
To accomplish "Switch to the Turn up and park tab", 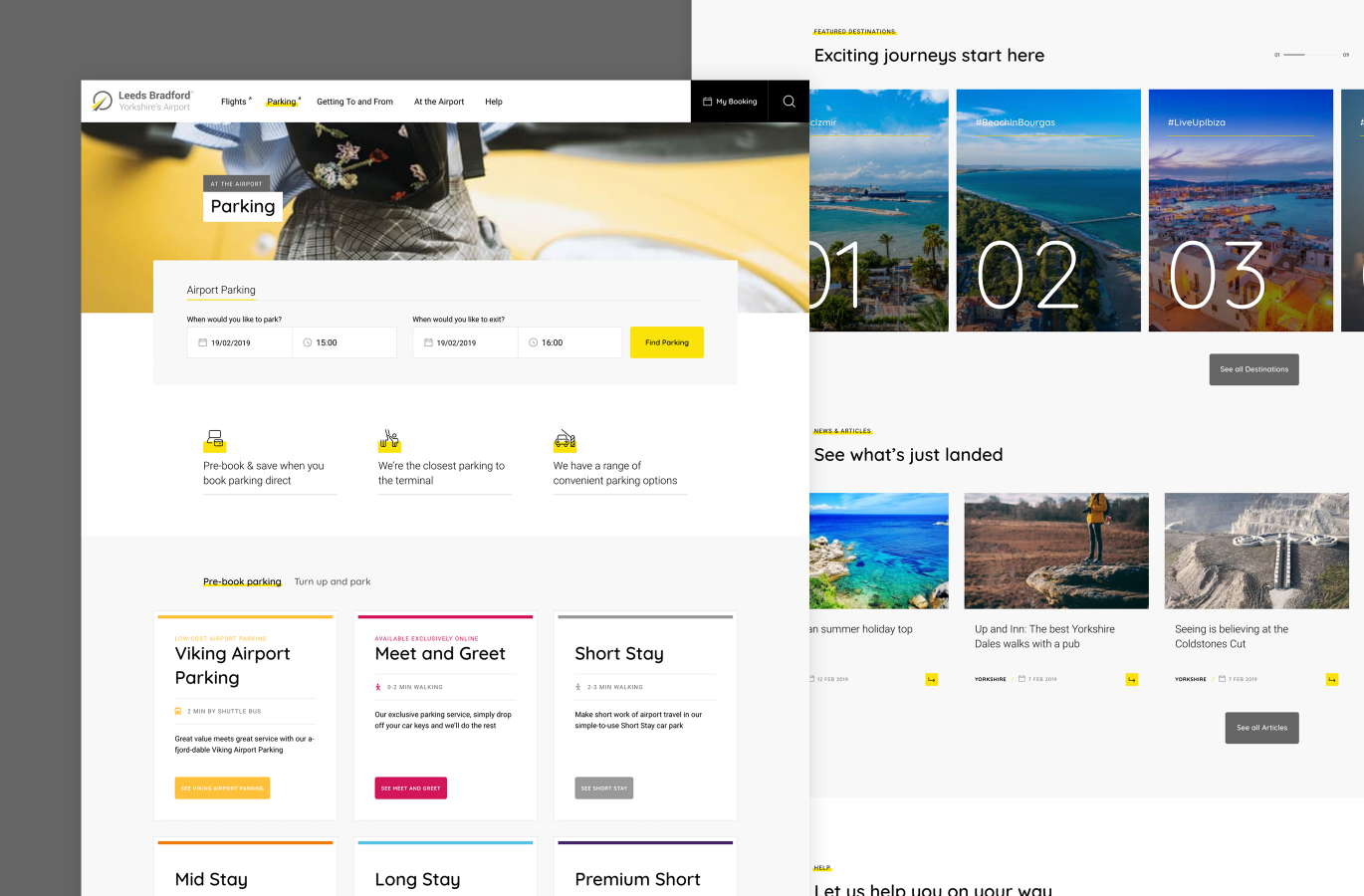I will 333,581.
